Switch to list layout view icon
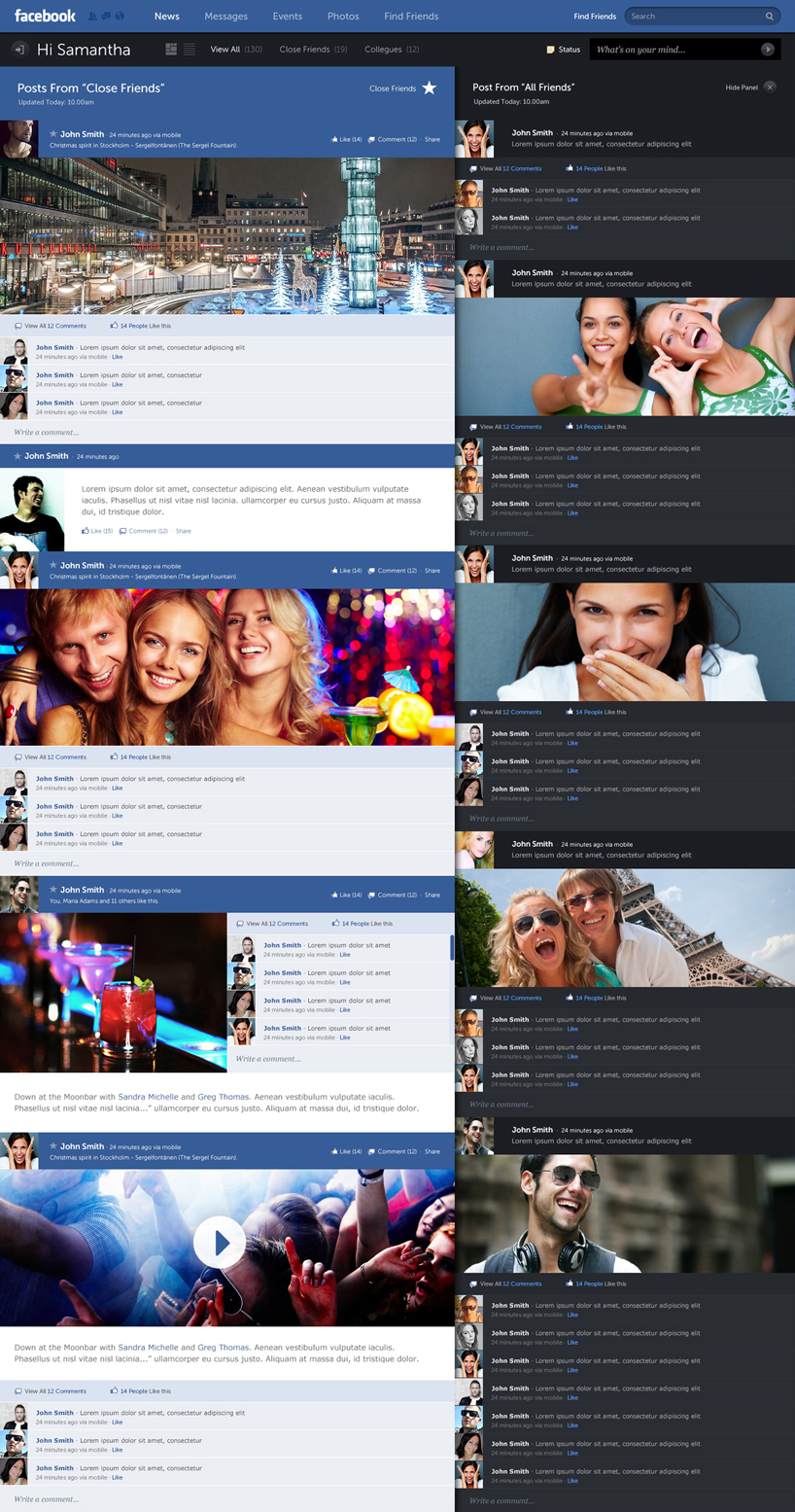The image size is (795, 1512). (189, 50)
